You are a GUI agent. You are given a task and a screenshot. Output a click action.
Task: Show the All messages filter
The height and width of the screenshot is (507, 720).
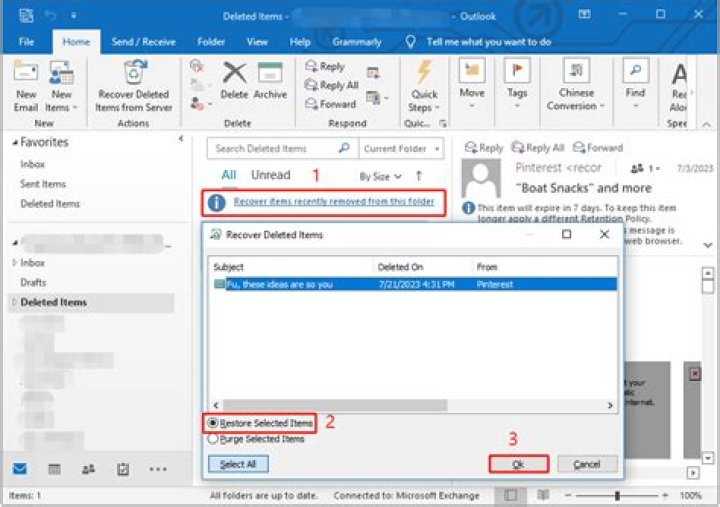point(229,175)
